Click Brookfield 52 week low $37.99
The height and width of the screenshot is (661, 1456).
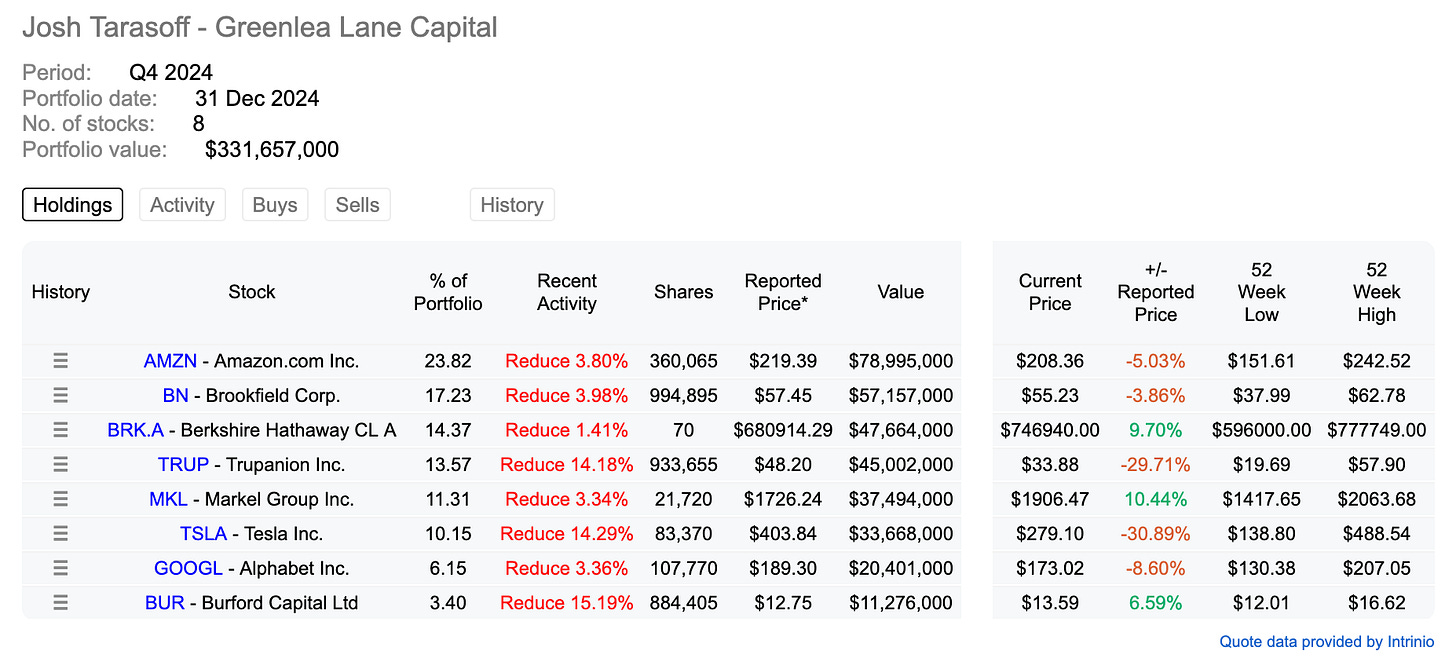(1261, 395)
